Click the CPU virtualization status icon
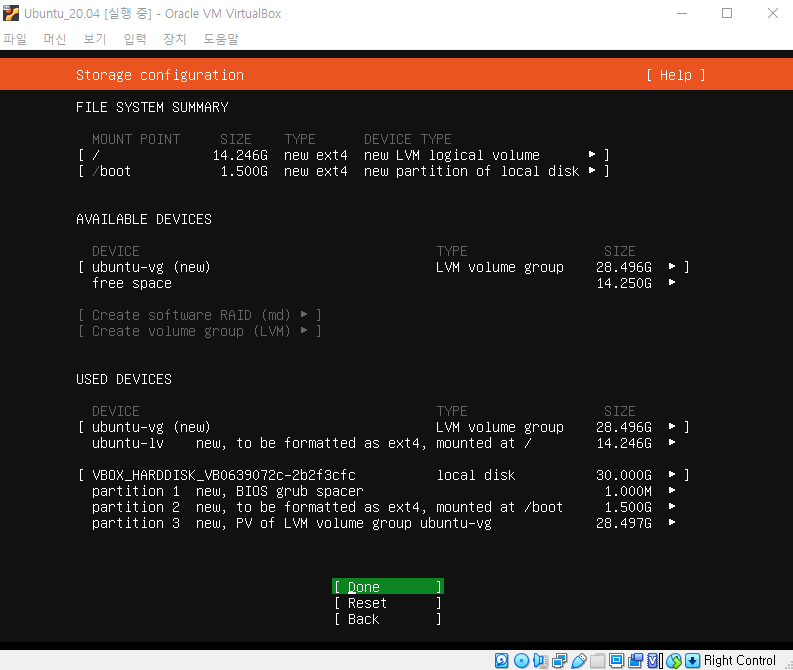 (x=654, y=660)
